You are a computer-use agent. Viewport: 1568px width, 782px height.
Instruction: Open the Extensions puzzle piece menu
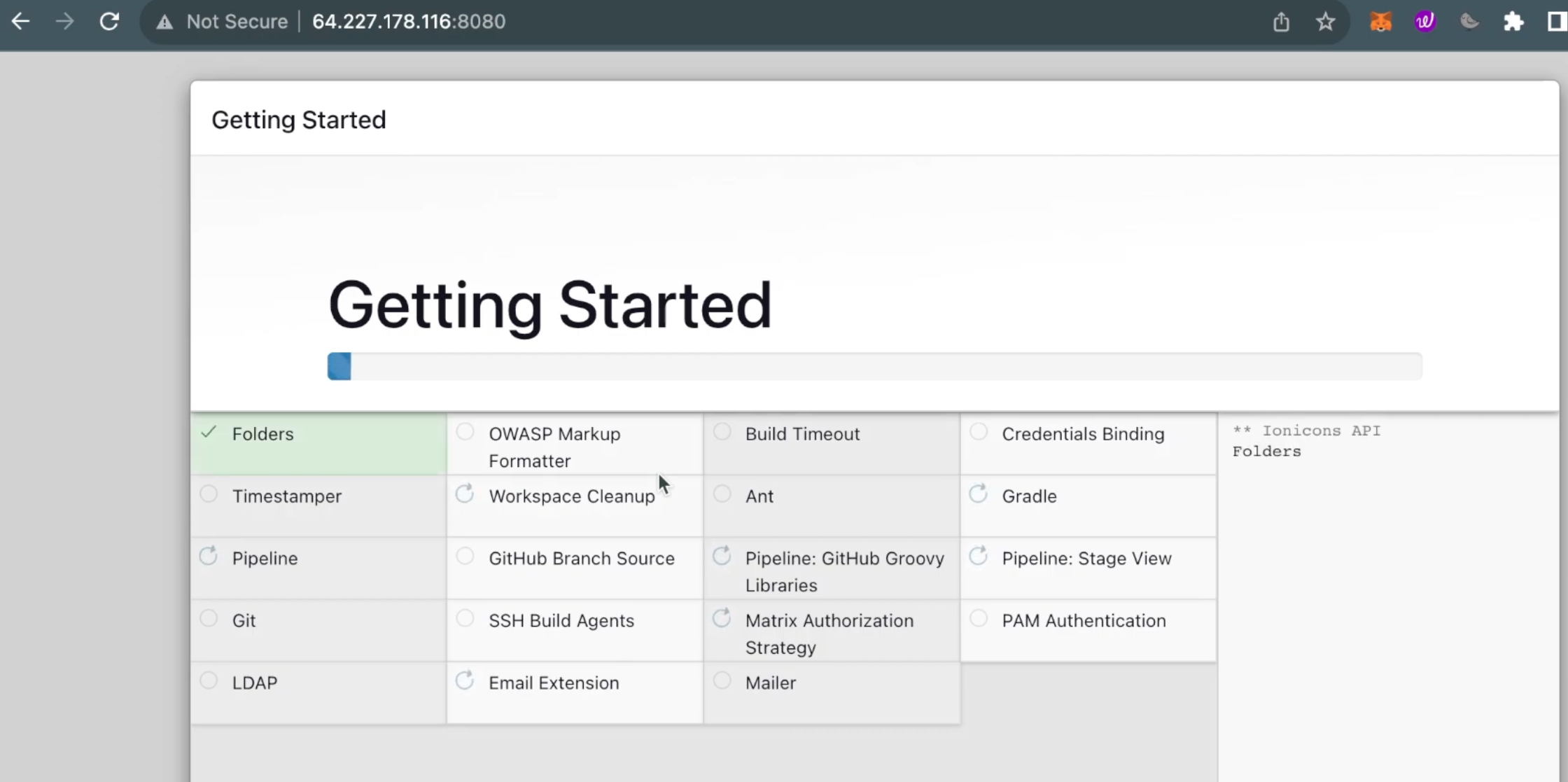[x=1513, y=22]
